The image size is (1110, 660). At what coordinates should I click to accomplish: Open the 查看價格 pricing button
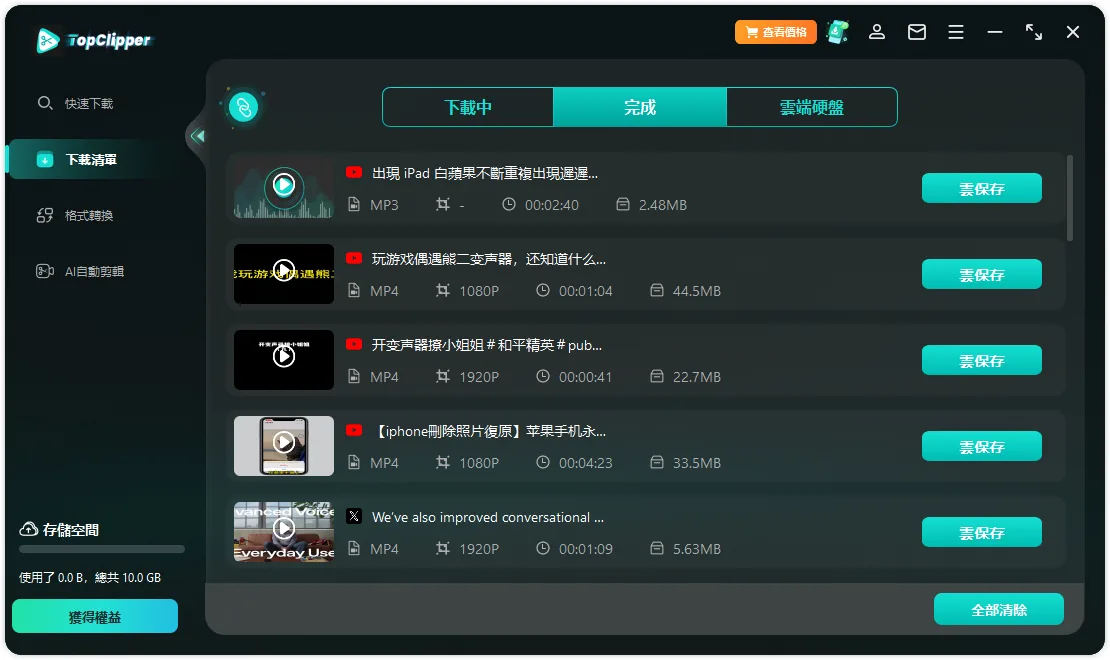775,32
